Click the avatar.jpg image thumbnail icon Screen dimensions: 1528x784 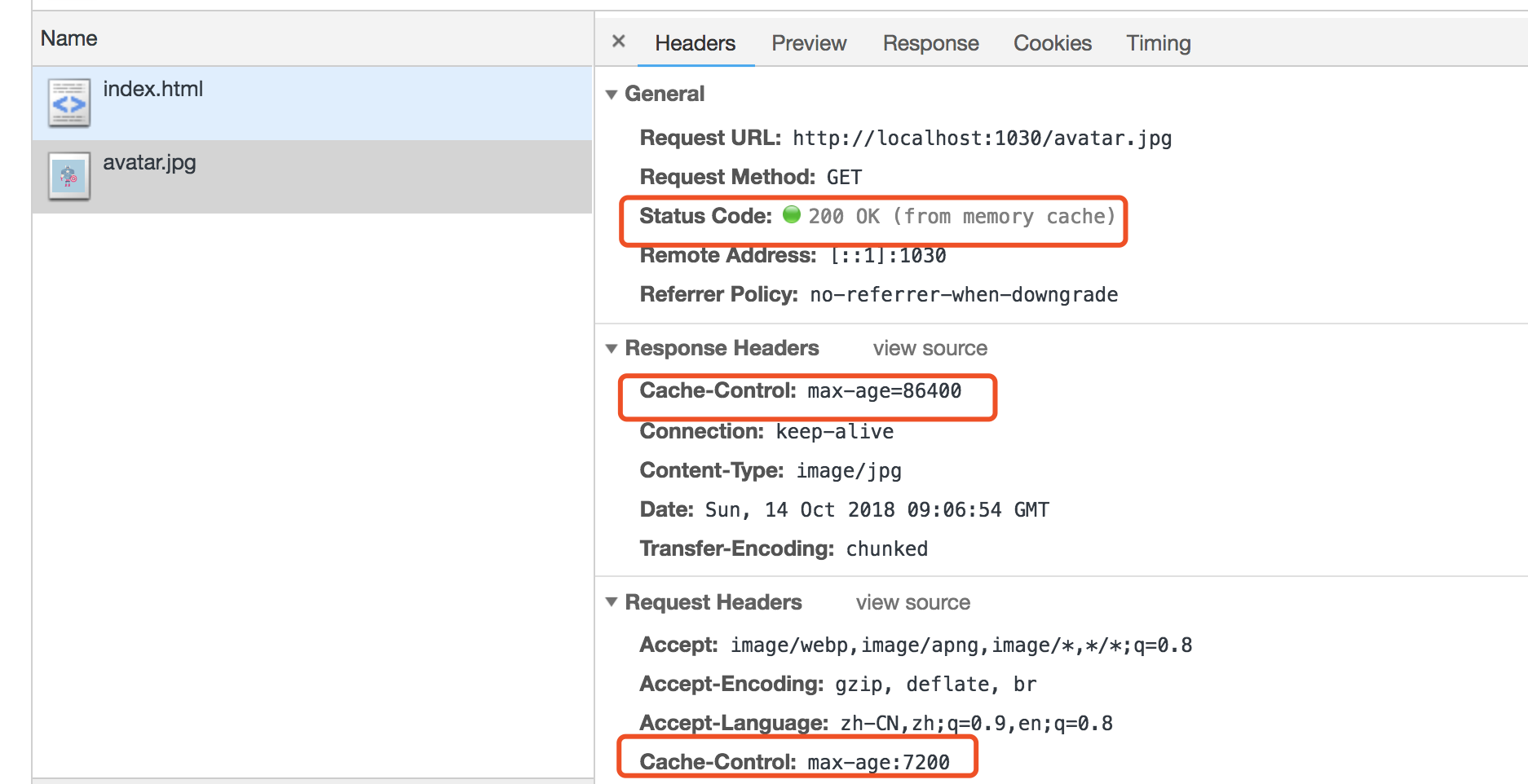pos(69,176)
